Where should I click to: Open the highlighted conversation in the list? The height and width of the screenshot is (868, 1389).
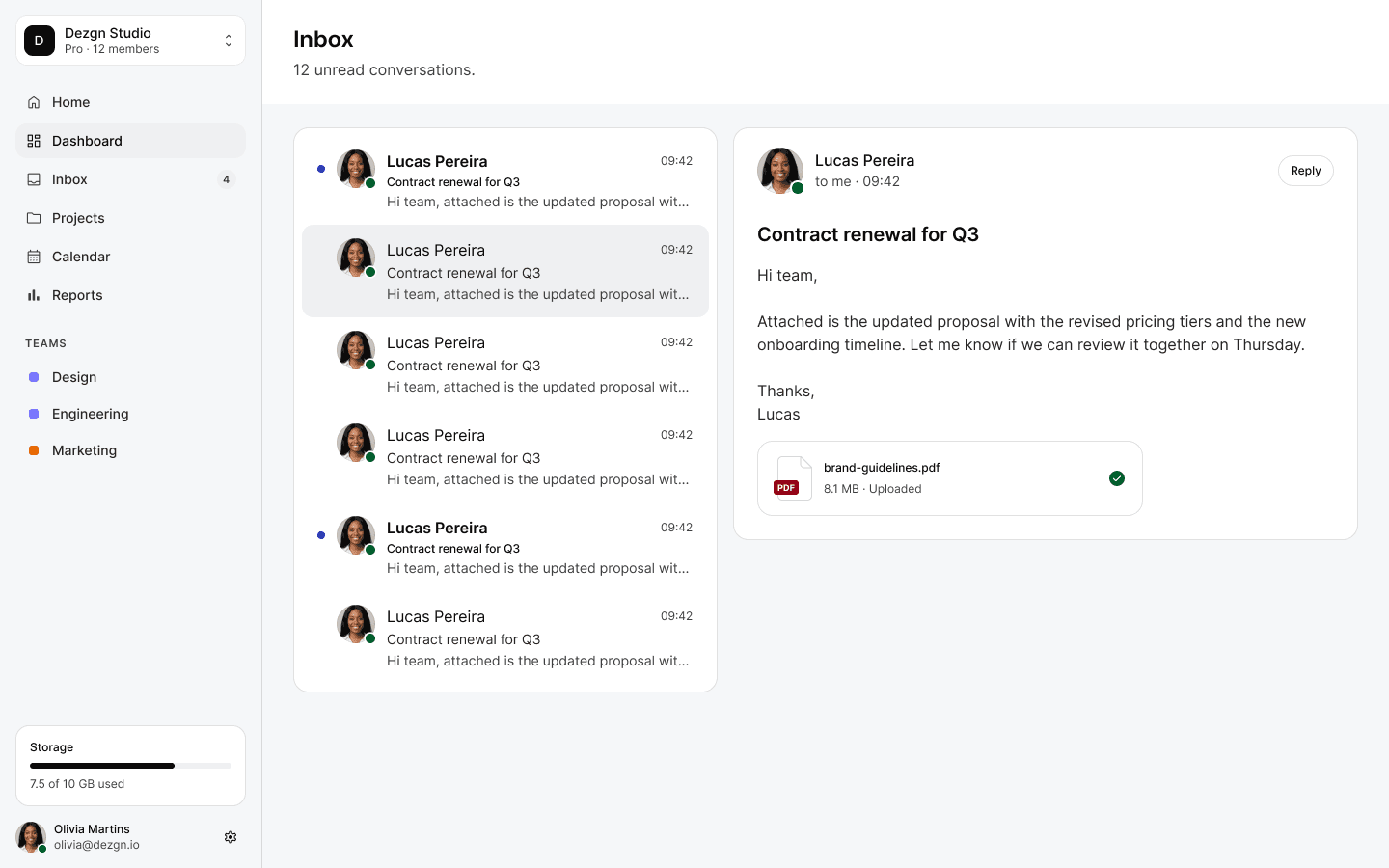pyautogui.click(x=505, y=271)
